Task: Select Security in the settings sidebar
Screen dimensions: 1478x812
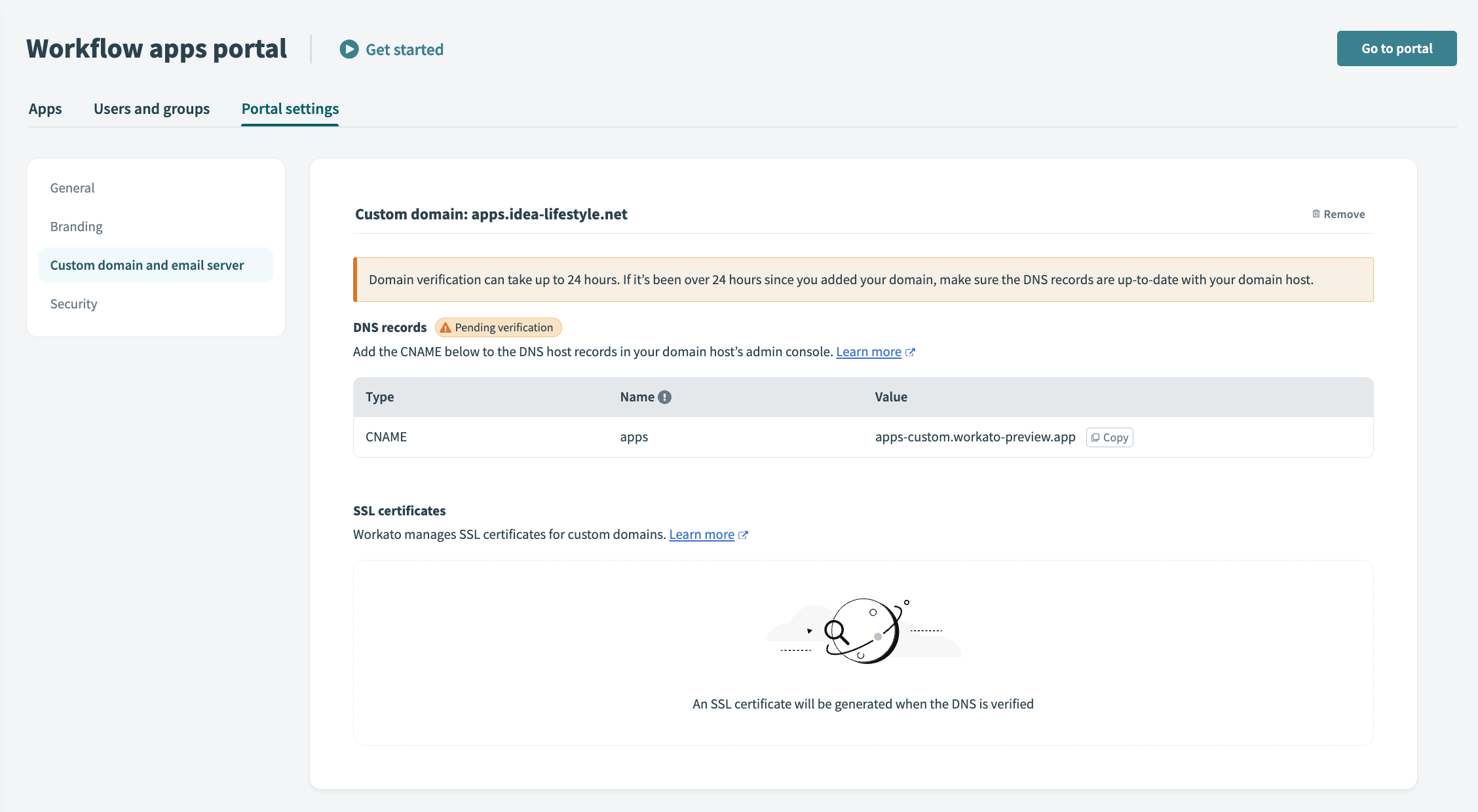Action: (x=73, y=303)
